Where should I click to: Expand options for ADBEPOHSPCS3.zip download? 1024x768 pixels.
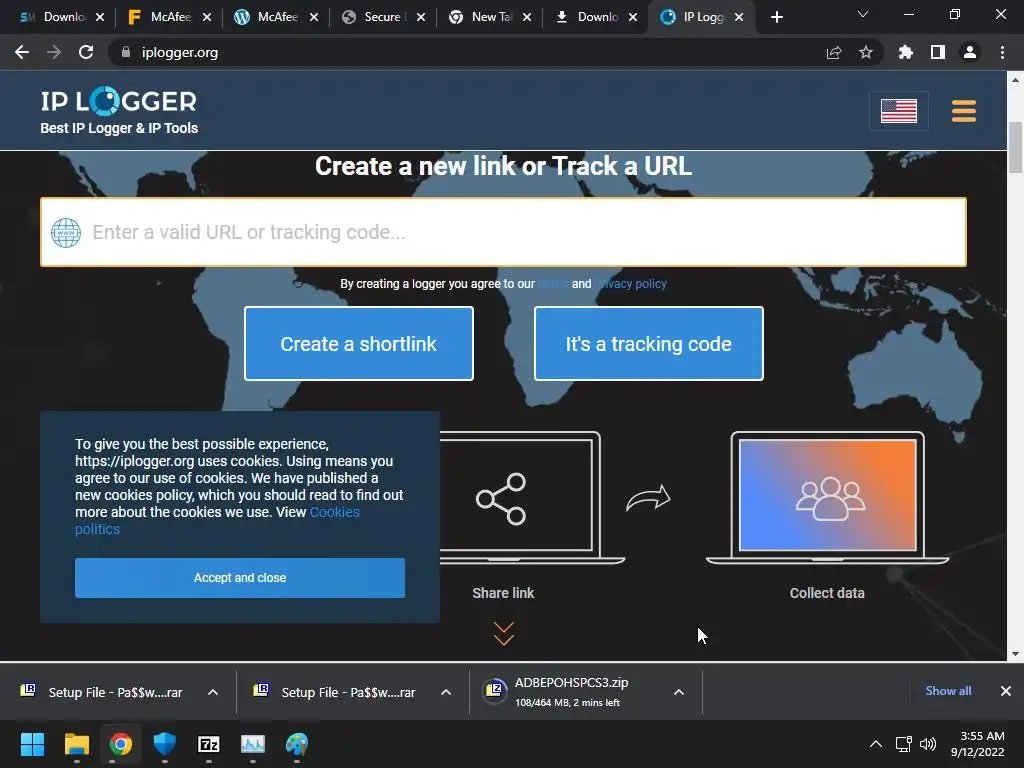[679, 692]
